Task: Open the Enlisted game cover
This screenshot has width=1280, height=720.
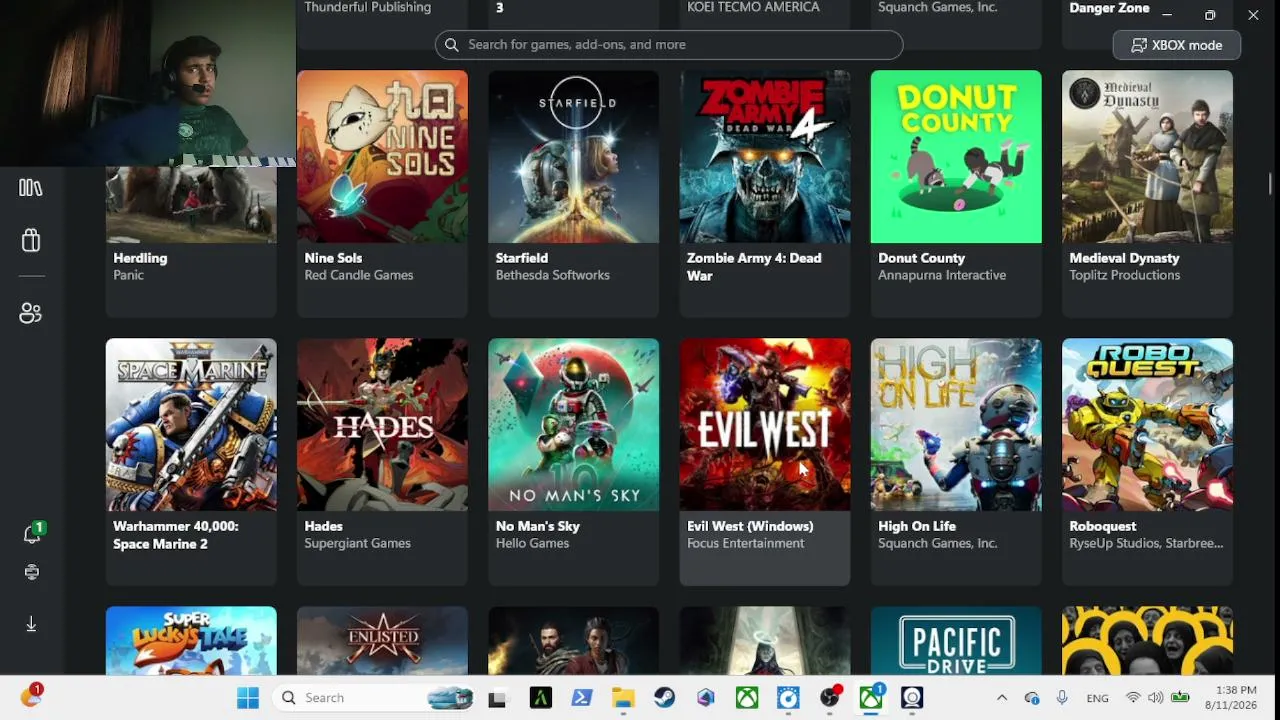Action: tap(382, 641)
